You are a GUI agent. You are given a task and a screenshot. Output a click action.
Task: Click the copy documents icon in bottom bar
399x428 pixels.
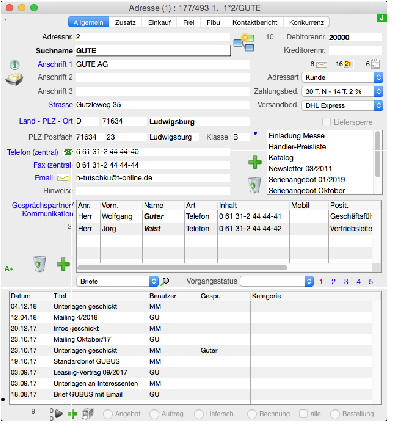coord(88,414)
